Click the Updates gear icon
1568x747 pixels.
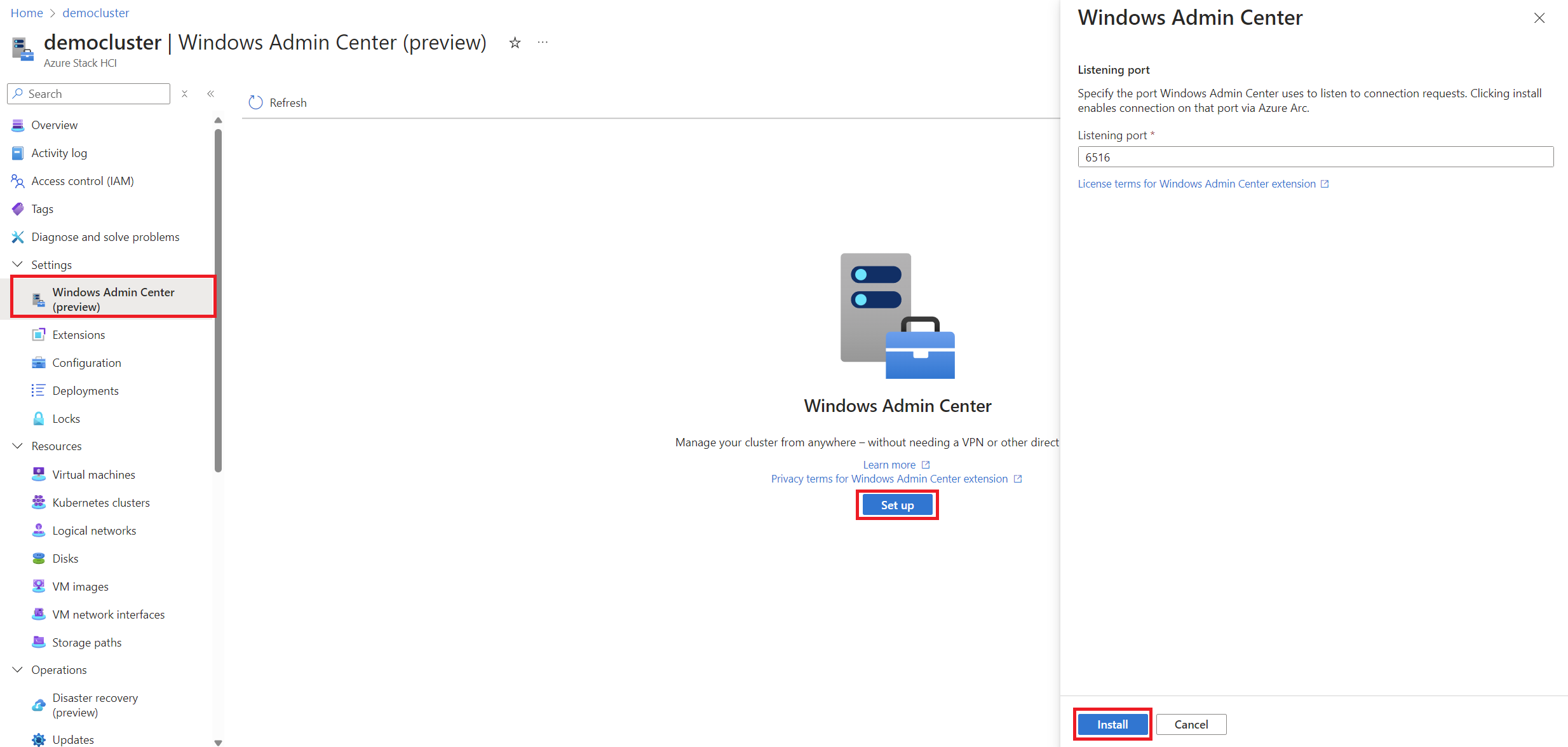coord(39,739)
